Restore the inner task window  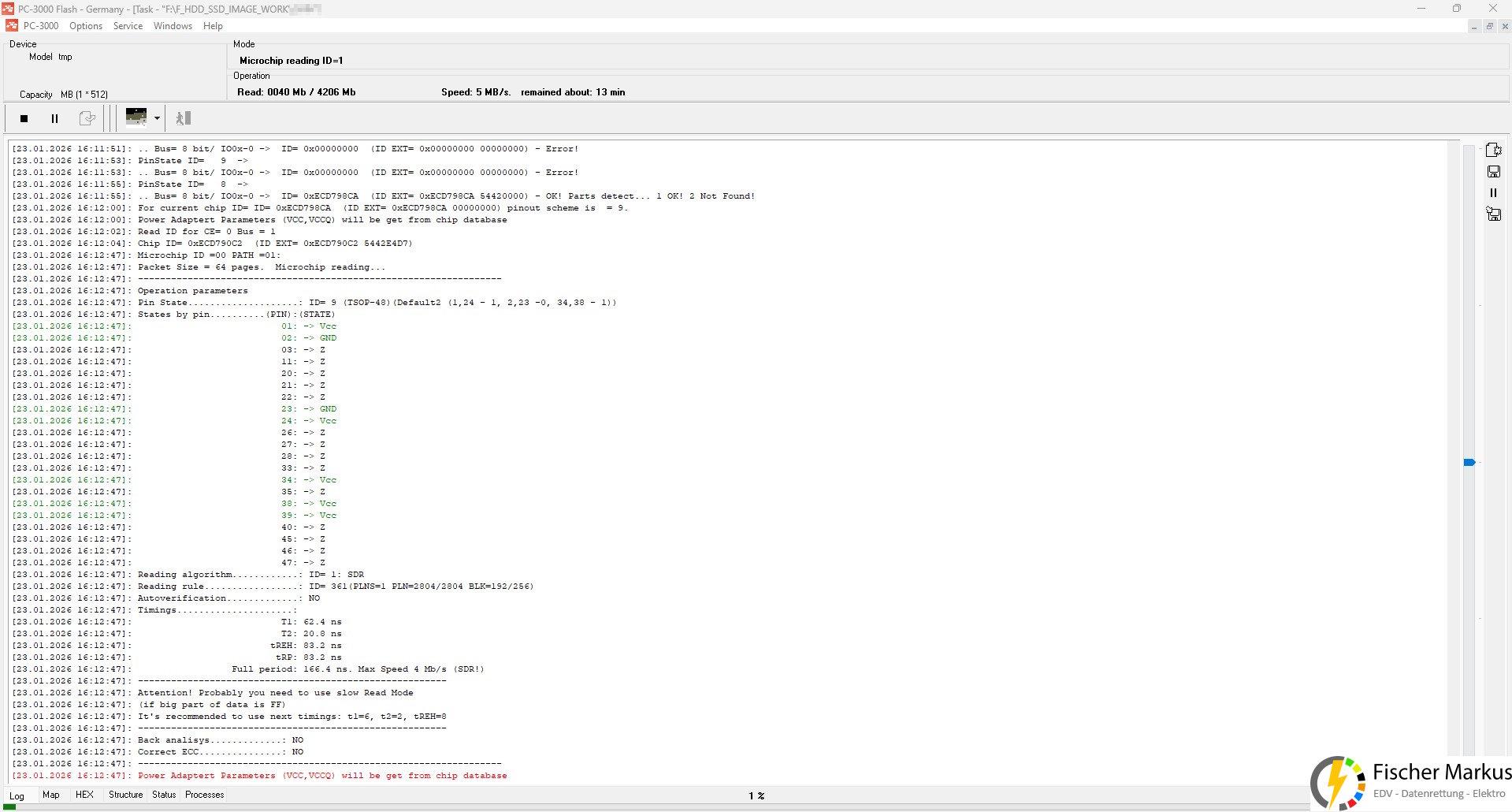coord(1489,26)
